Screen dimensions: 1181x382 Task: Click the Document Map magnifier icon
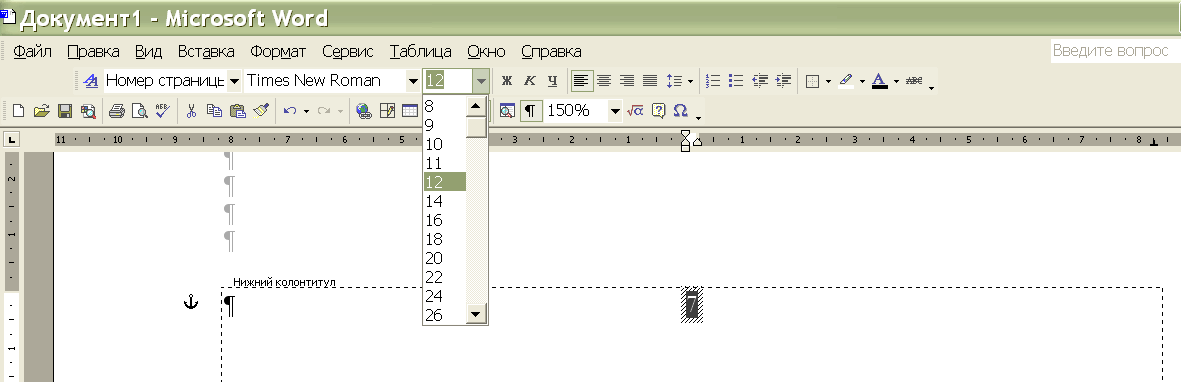(x=507, y=112)
